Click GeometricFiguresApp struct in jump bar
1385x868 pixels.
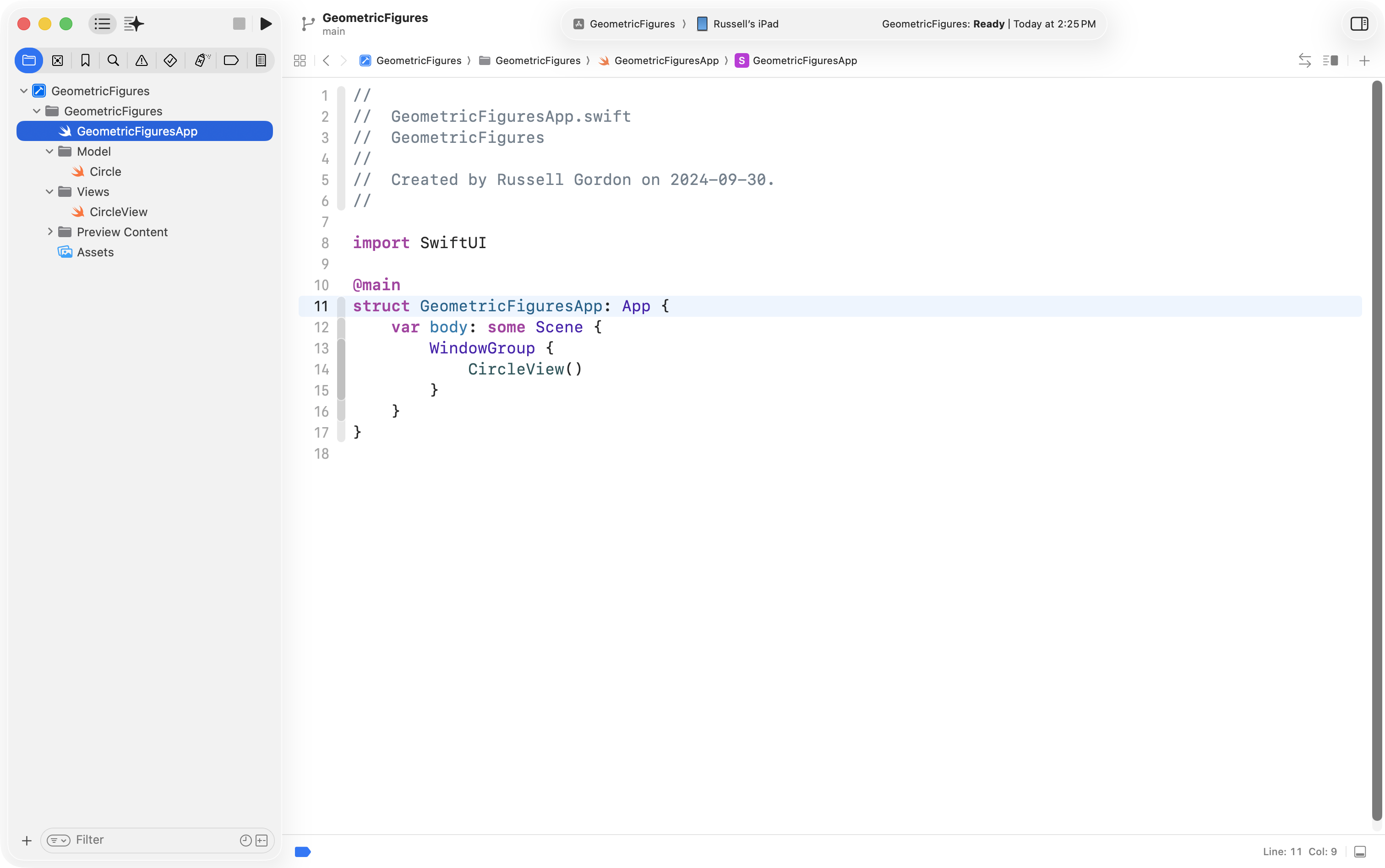point(804,60)
